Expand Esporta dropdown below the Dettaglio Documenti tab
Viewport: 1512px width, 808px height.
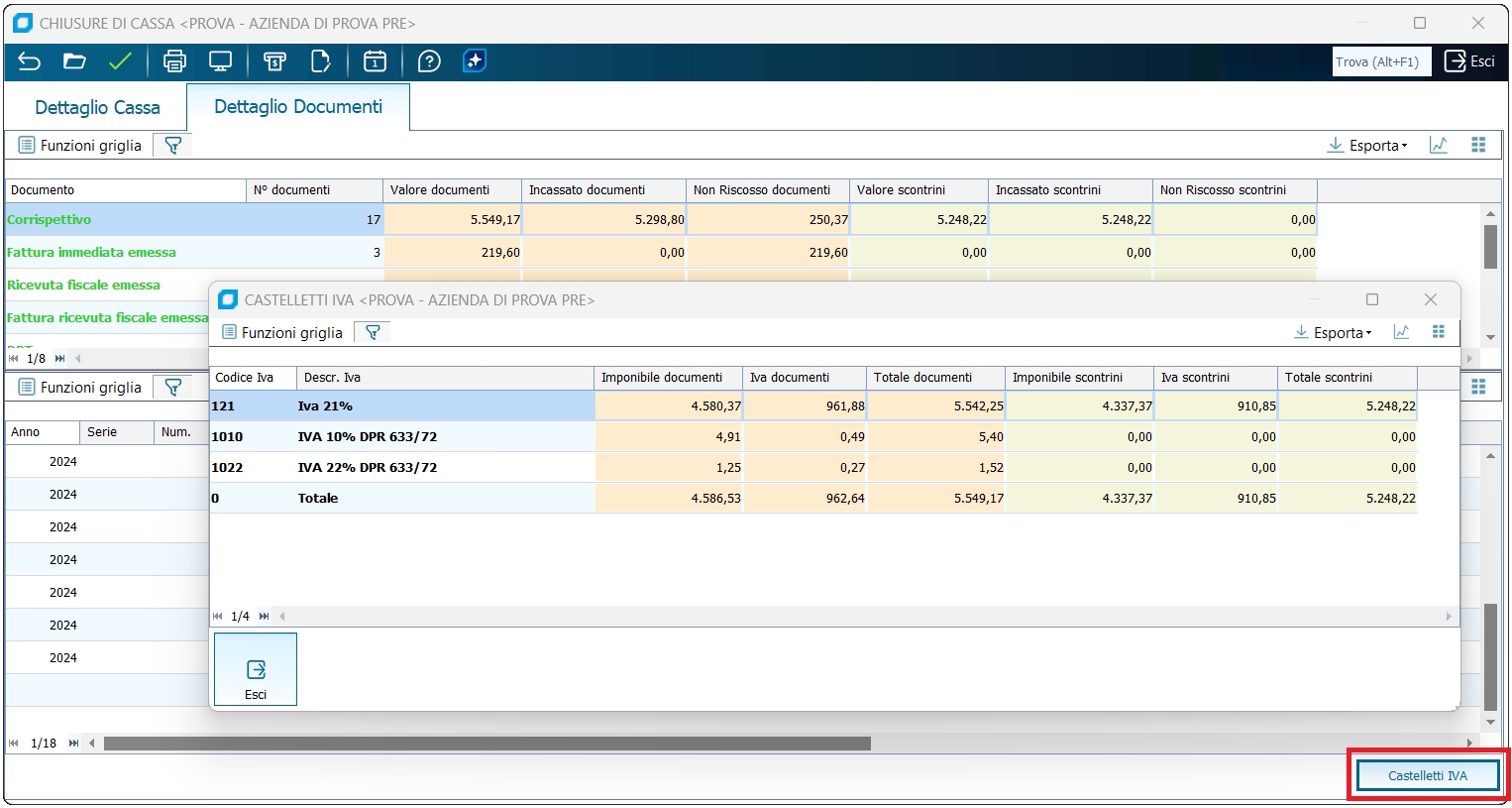1367,146
